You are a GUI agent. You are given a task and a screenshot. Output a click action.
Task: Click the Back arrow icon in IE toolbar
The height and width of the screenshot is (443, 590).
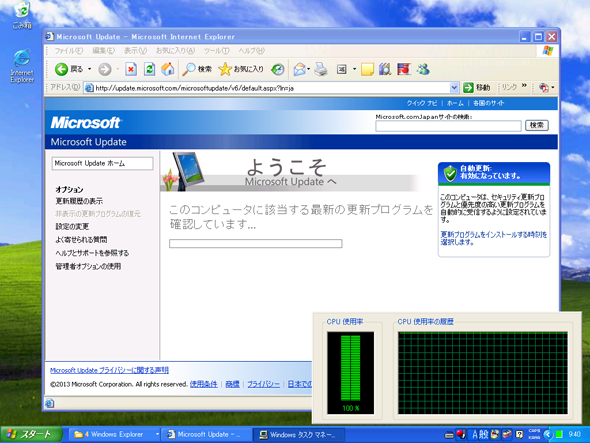coord(61,69)
